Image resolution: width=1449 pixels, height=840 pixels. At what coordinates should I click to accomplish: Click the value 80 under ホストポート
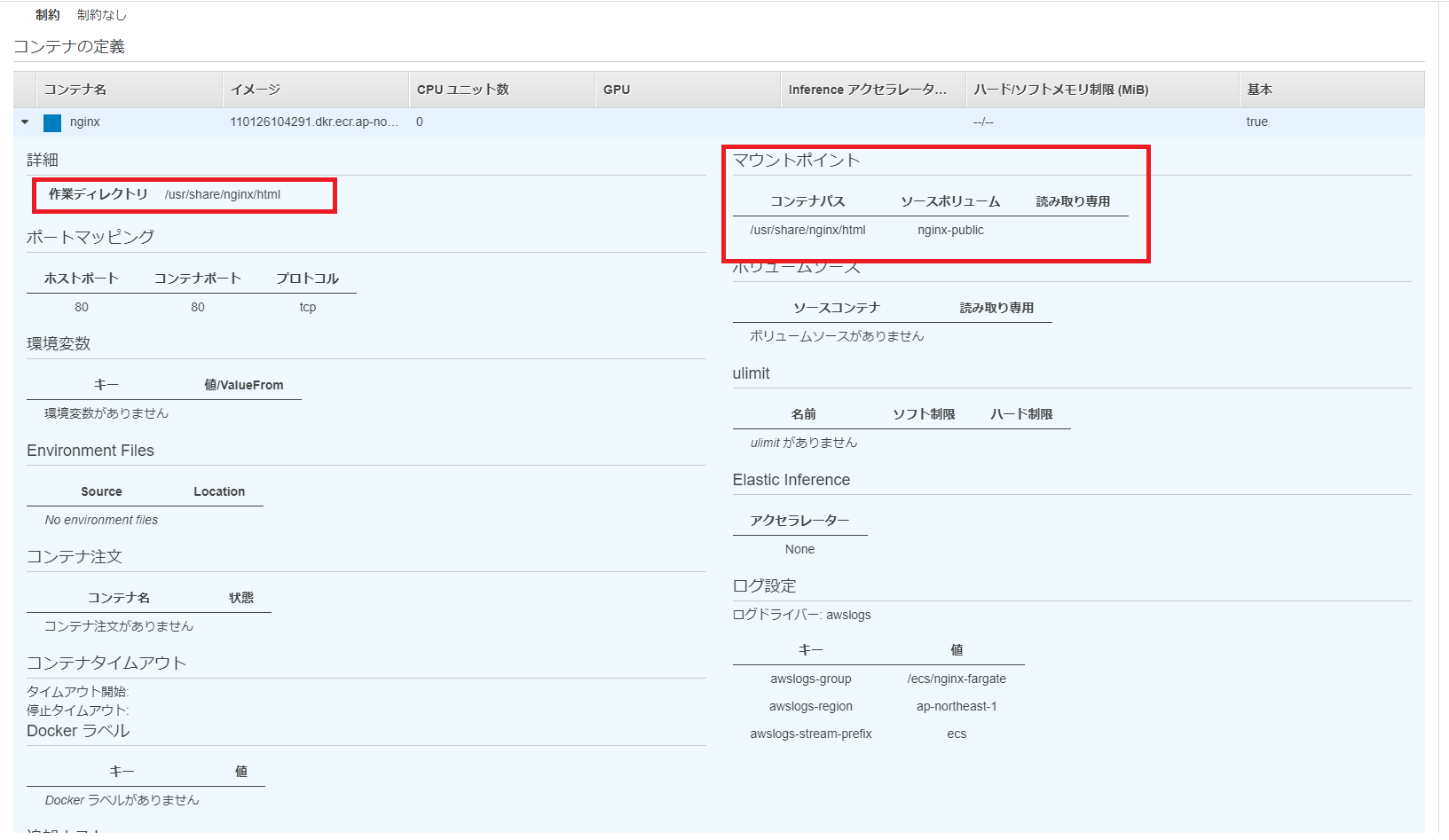[82, 308]
